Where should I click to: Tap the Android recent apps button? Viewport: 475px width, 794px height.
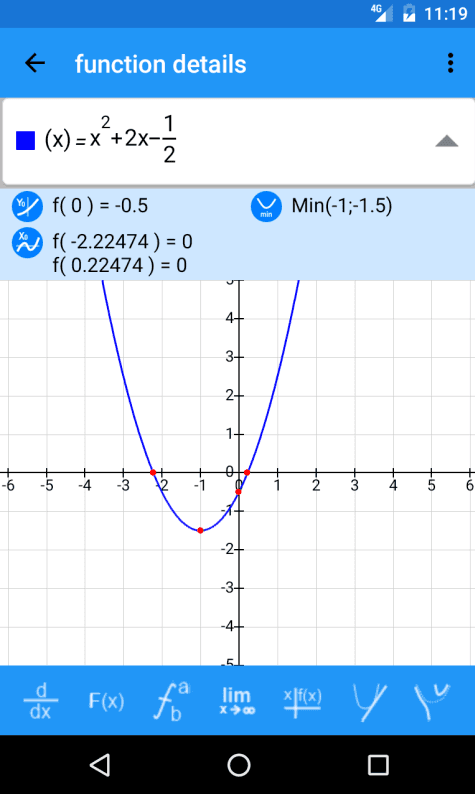[x=378, y=765]
